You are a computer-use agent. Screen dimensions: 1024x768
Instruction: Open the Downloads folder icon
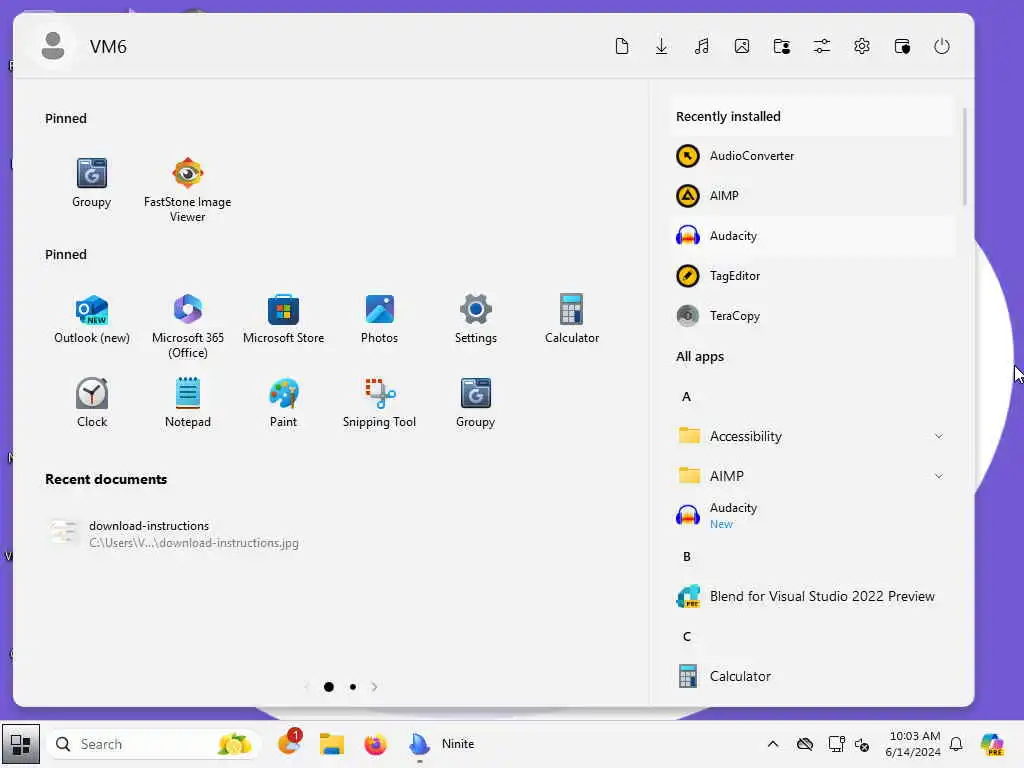pyautogui.click(x=662, y=46)
